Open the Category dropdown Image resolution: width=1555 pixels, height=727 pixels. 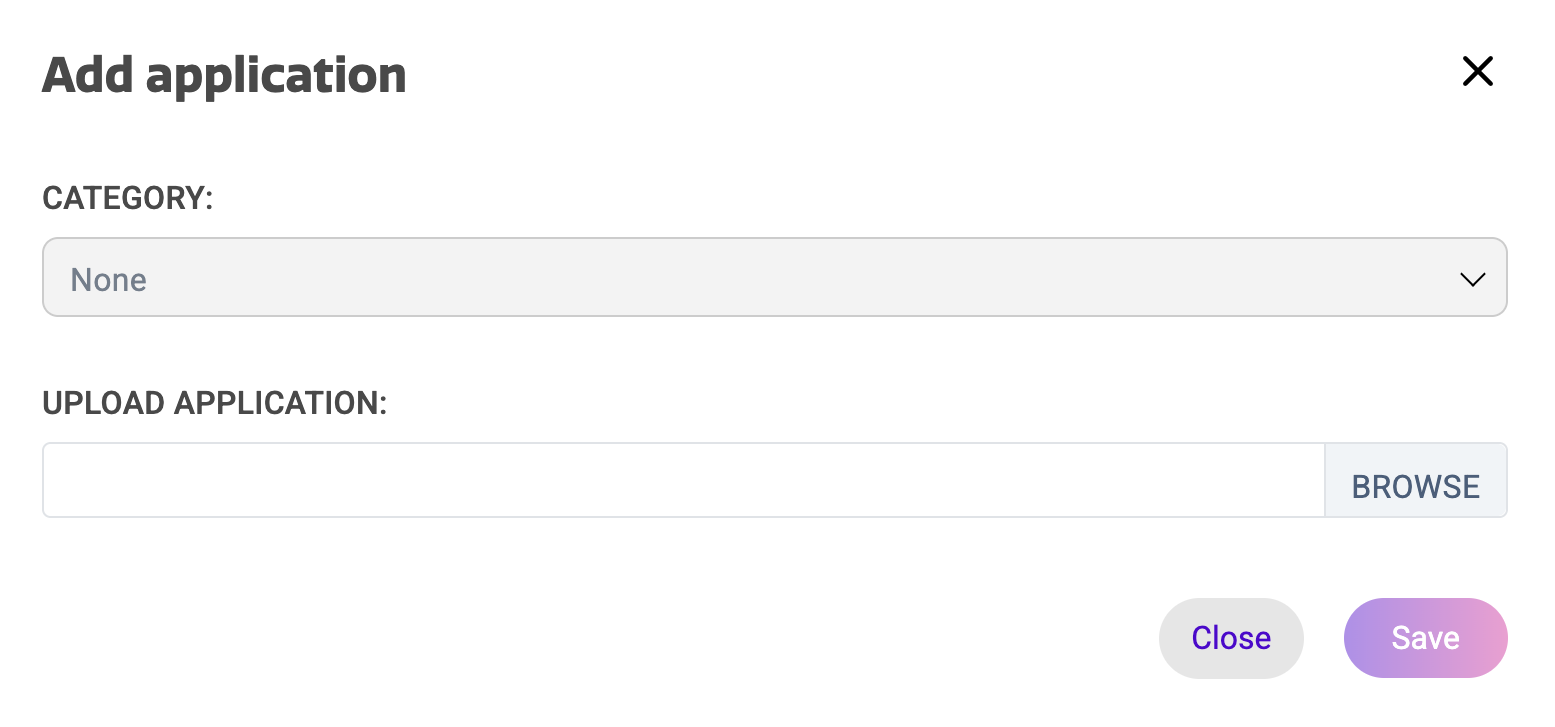774,278
